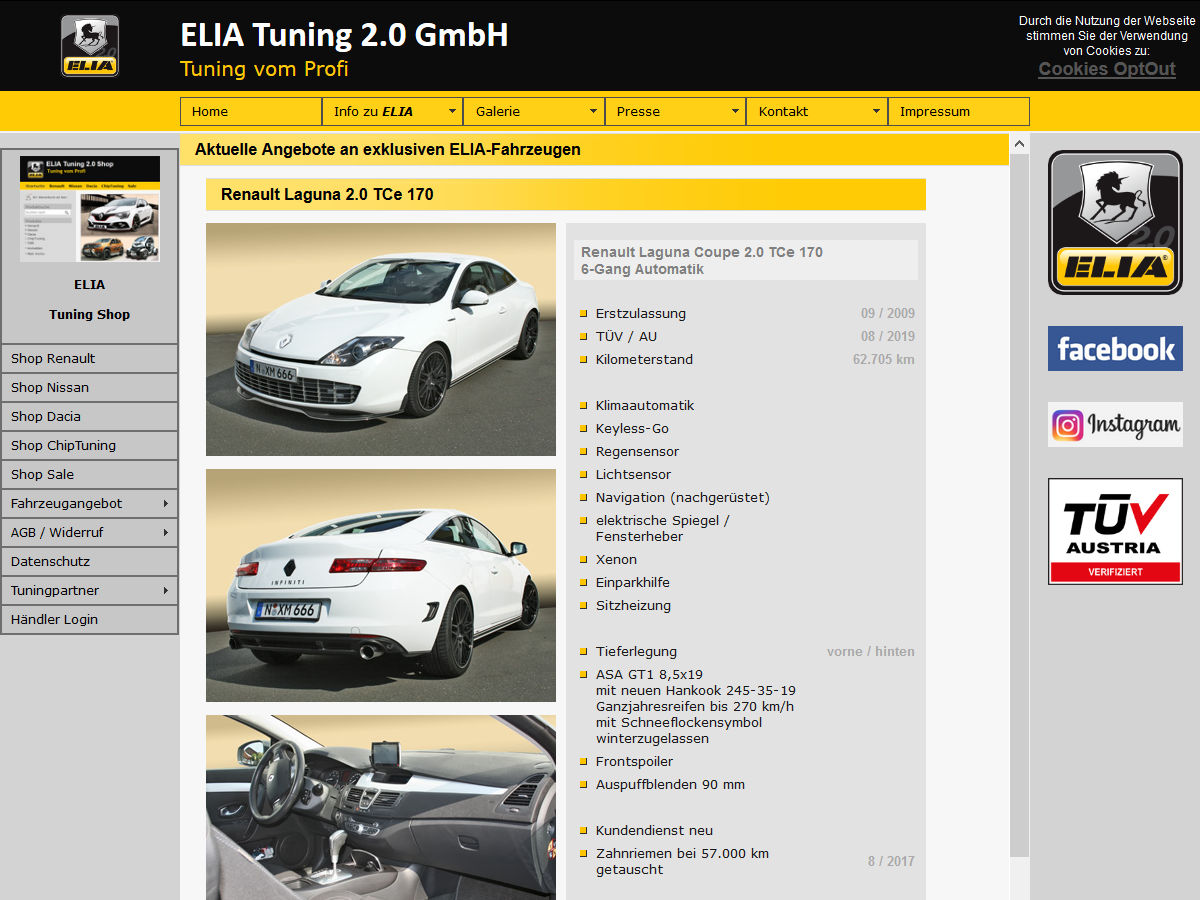The image size is (1200, 900).
Task: Go to Shop ChipTuning
Action: click(89, 445)
